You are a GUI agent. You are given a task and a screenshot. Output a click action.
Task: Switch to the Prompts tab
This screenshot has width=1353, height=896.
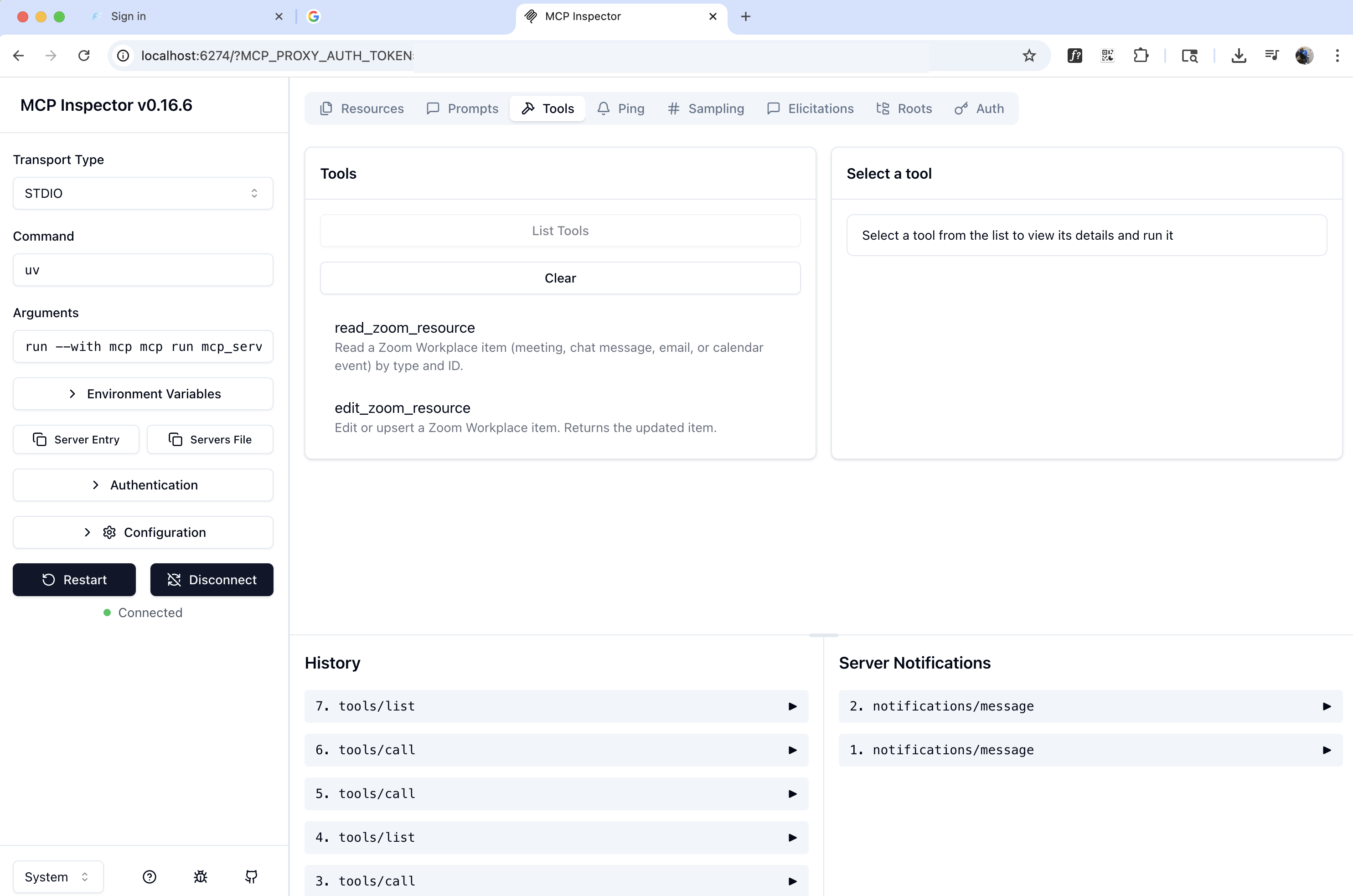[x=462, y=108]
